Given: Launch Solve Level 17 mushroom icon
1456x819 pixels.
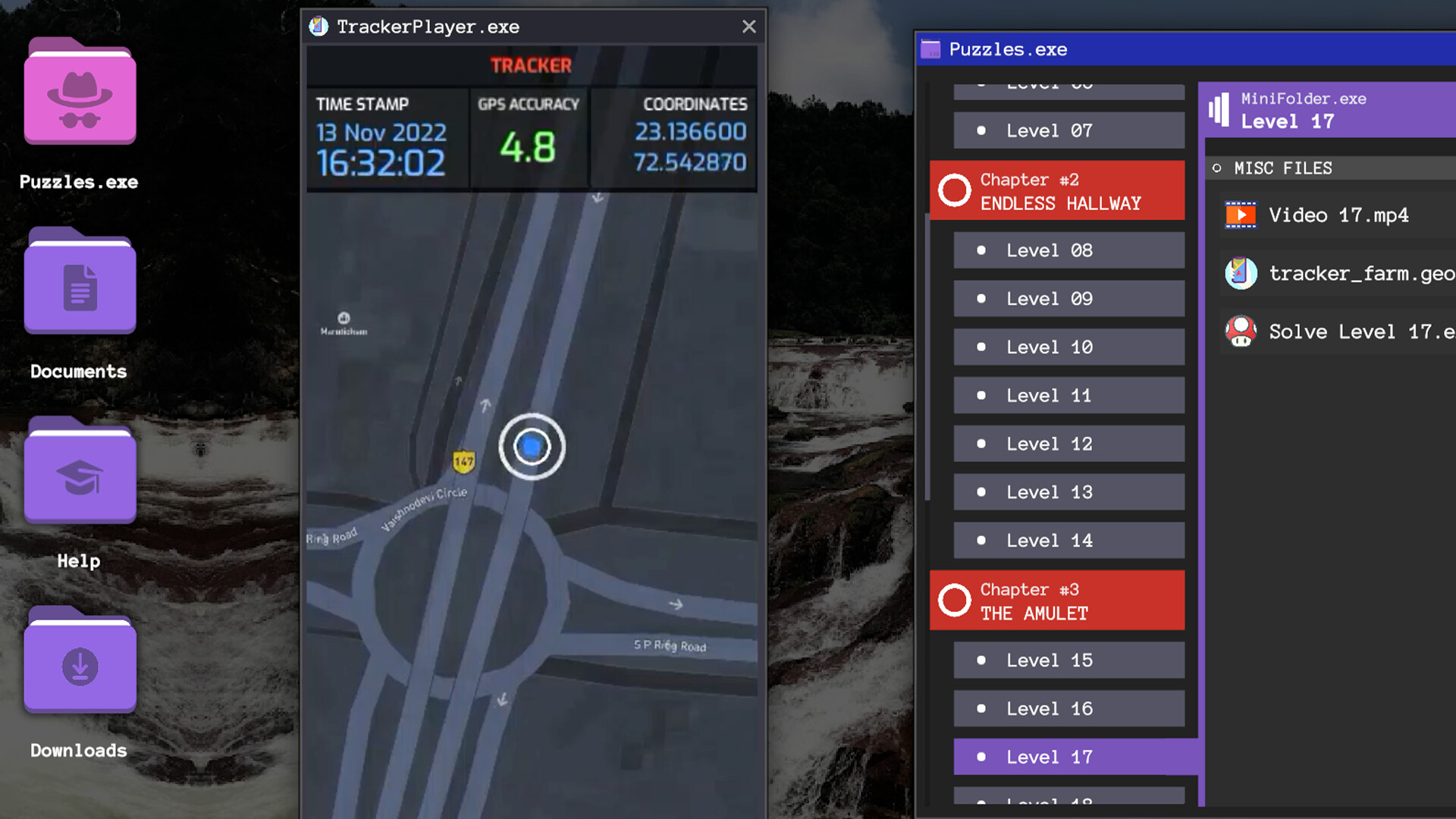Looking at the screenshot, I should tap(1242, 331).
